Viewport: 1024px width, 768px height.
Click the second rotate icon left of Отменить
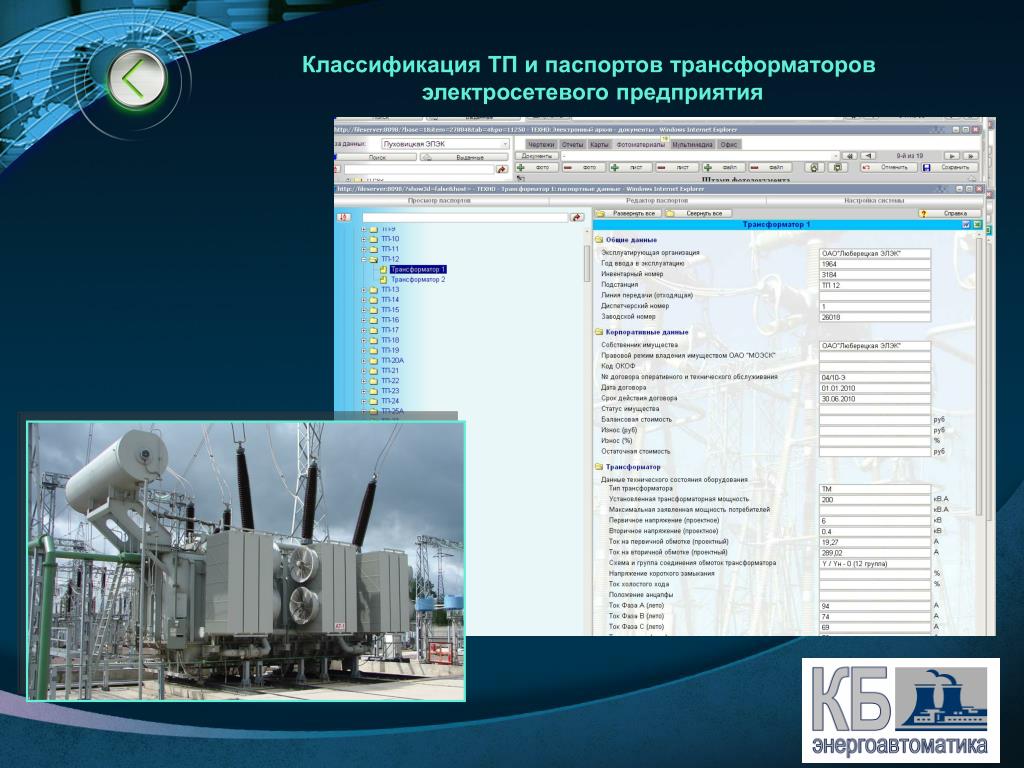tap(838, 168)
